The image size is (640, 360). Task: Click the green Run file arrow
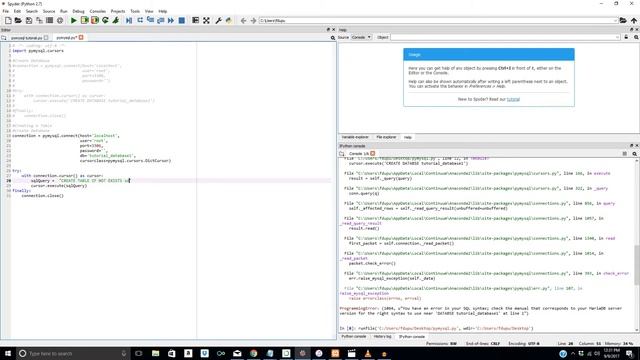point(73,20)
